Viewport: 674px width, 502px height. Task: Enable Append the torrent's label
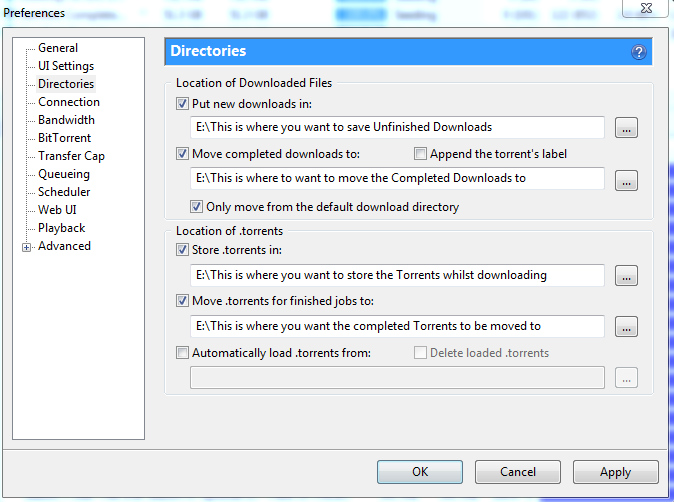click(421, 154)
